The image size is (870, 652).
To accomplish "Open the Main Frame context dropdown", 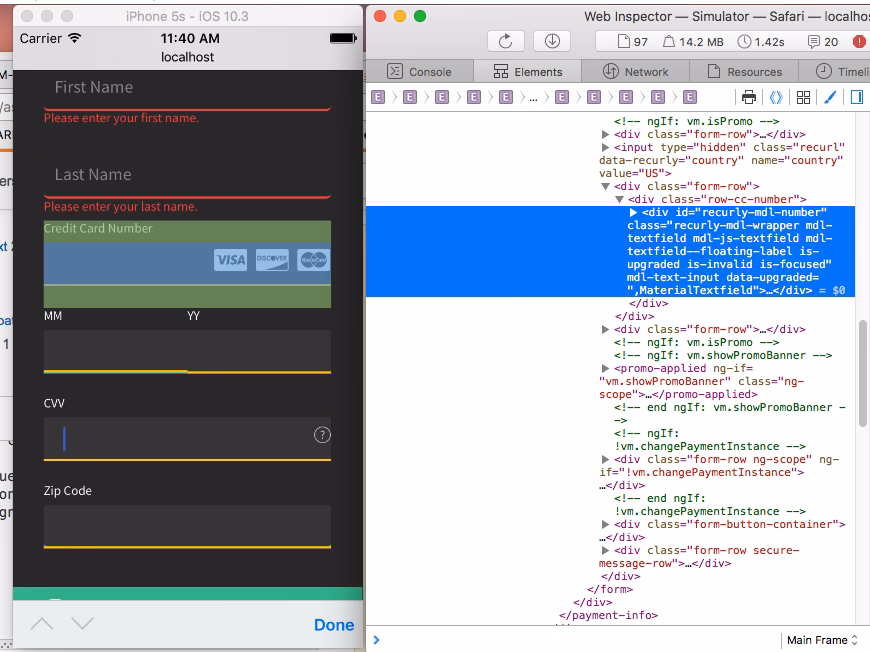I will point(822,640).
